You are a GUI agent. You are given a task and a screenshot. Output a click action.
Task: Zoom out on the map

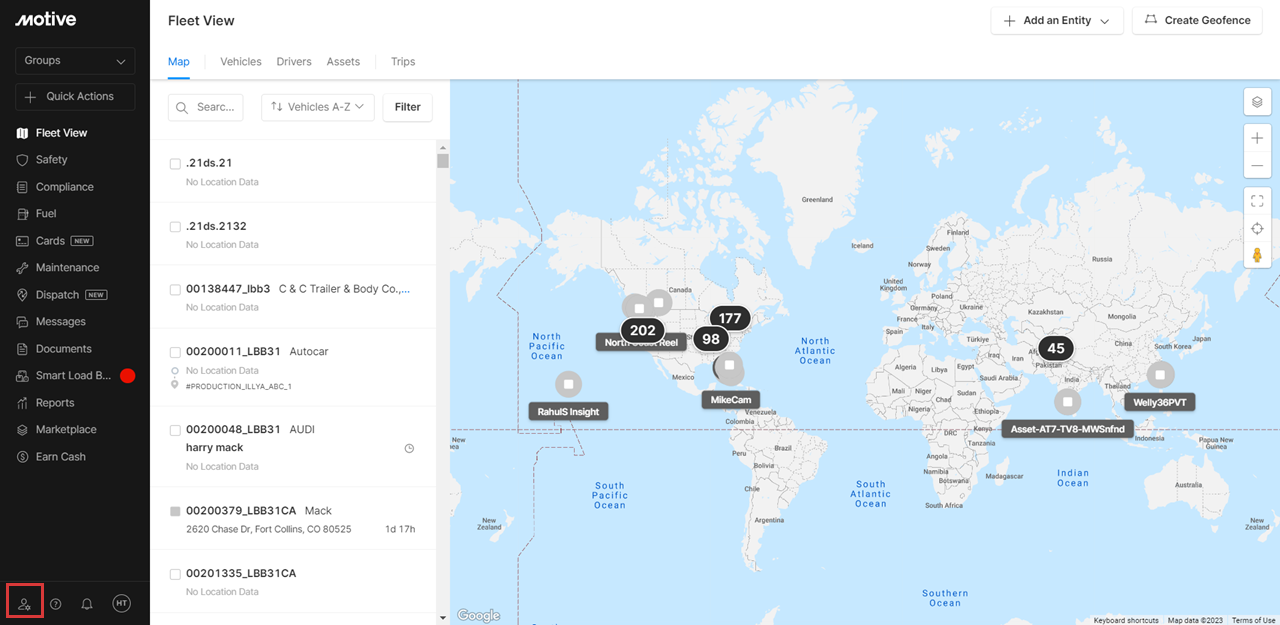click(x=1258, y=165)
